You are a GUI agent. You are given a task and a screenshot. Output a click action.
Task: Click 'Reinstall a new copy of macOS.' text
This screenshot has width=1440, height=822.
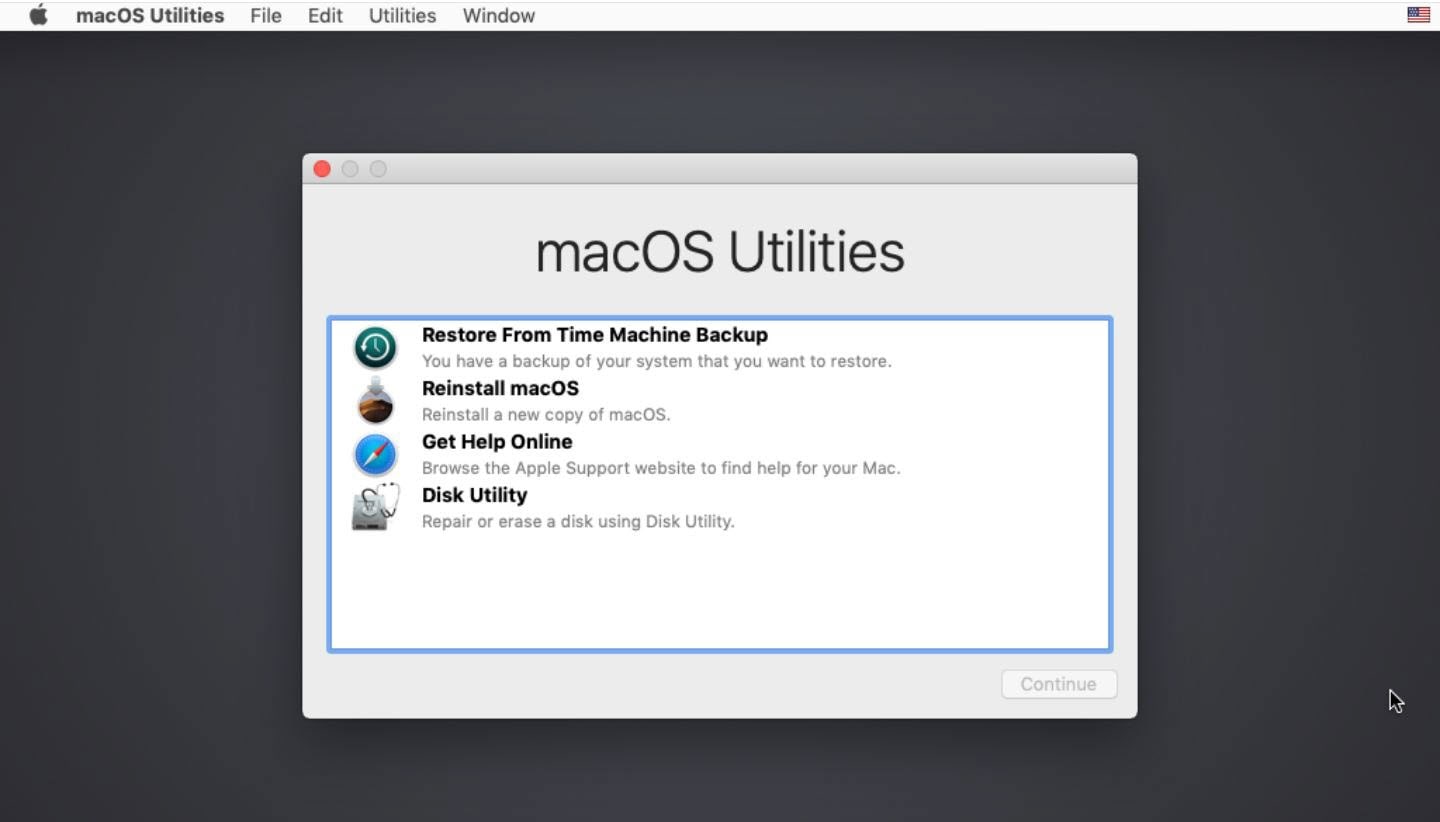tap(546, 414)
